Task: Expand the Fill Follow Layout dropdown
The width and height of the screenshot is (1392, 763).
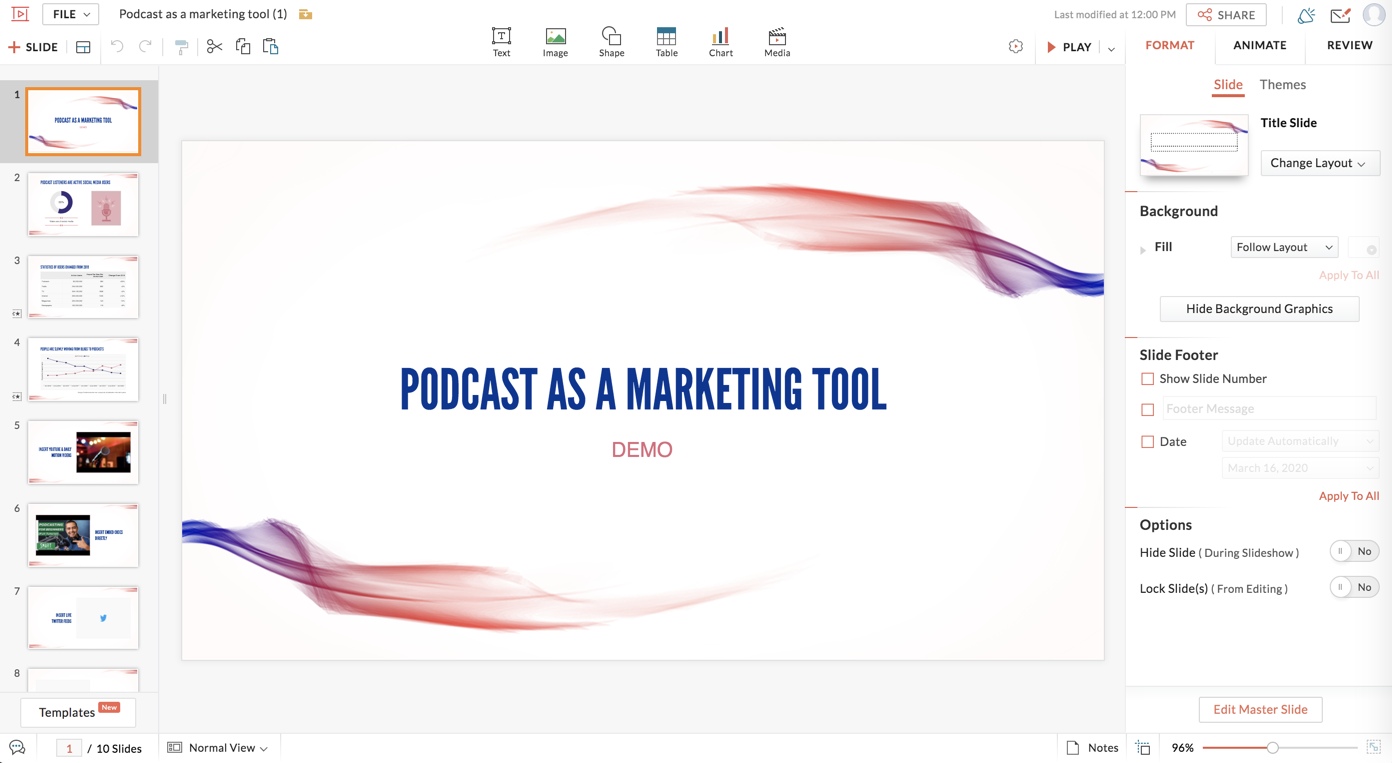Action: pos(1284,247)
